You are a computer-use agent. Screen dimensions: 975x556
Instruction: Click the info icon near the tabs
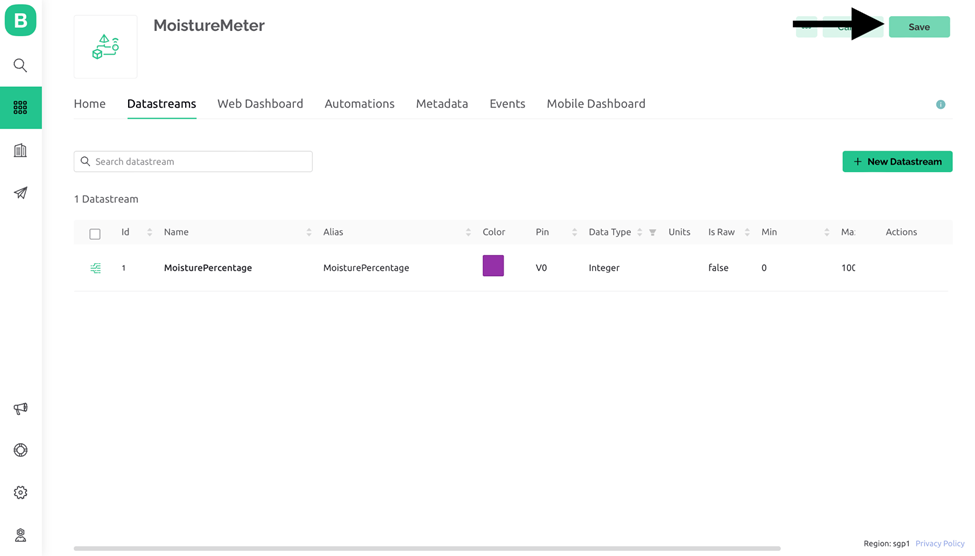(941, 104)
